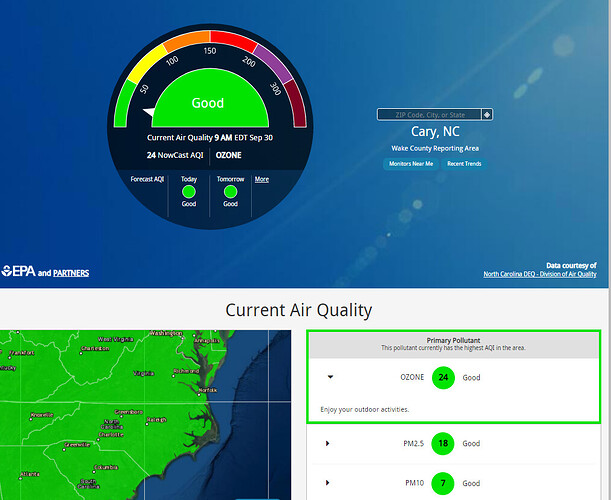Click Enjoy your outdoor activities text
Viewport: 611px width, 500px height.
364,409
